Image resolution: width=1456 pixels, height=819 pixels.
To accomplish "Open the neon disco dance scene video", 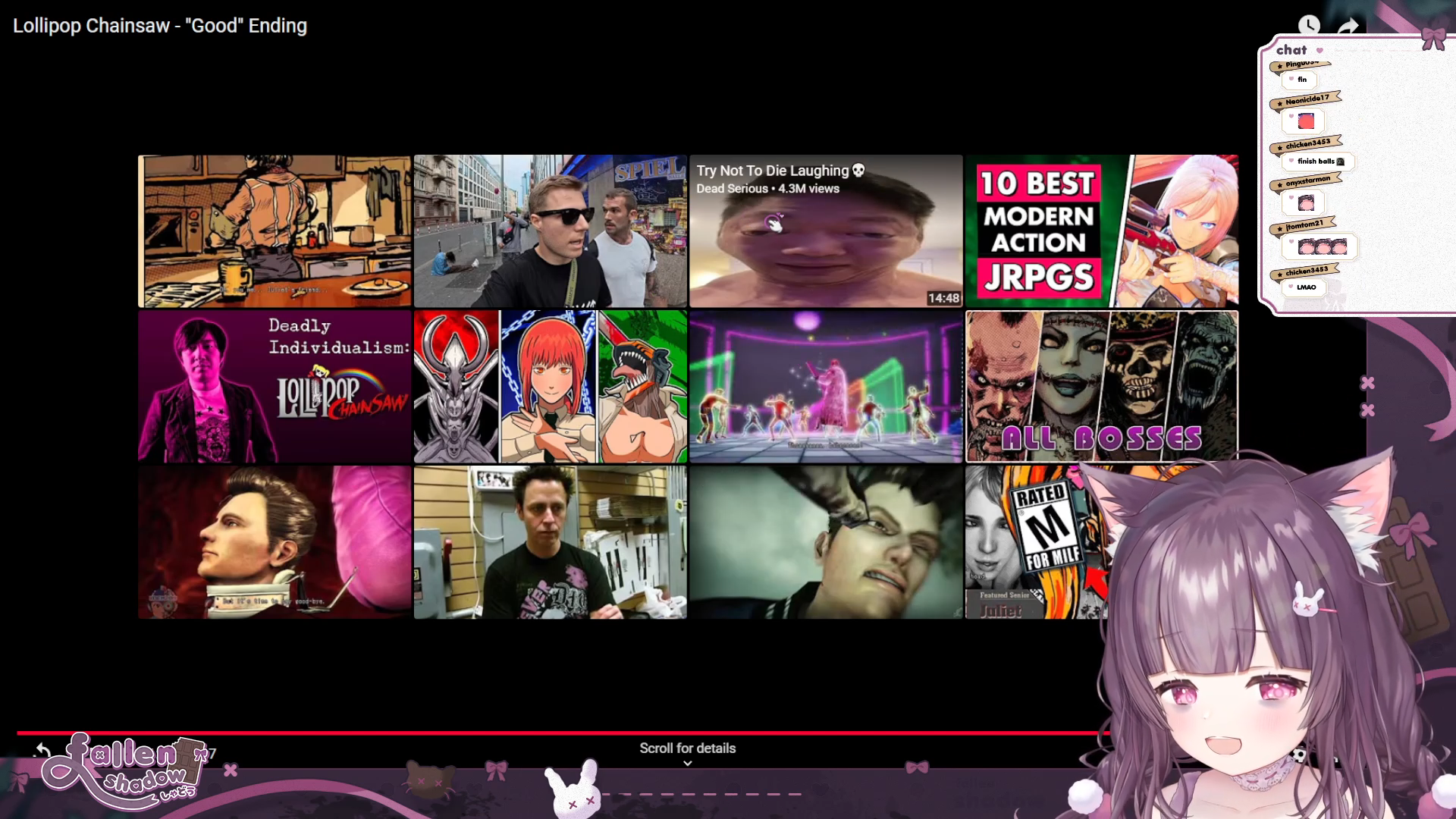I will click(826, 387).
